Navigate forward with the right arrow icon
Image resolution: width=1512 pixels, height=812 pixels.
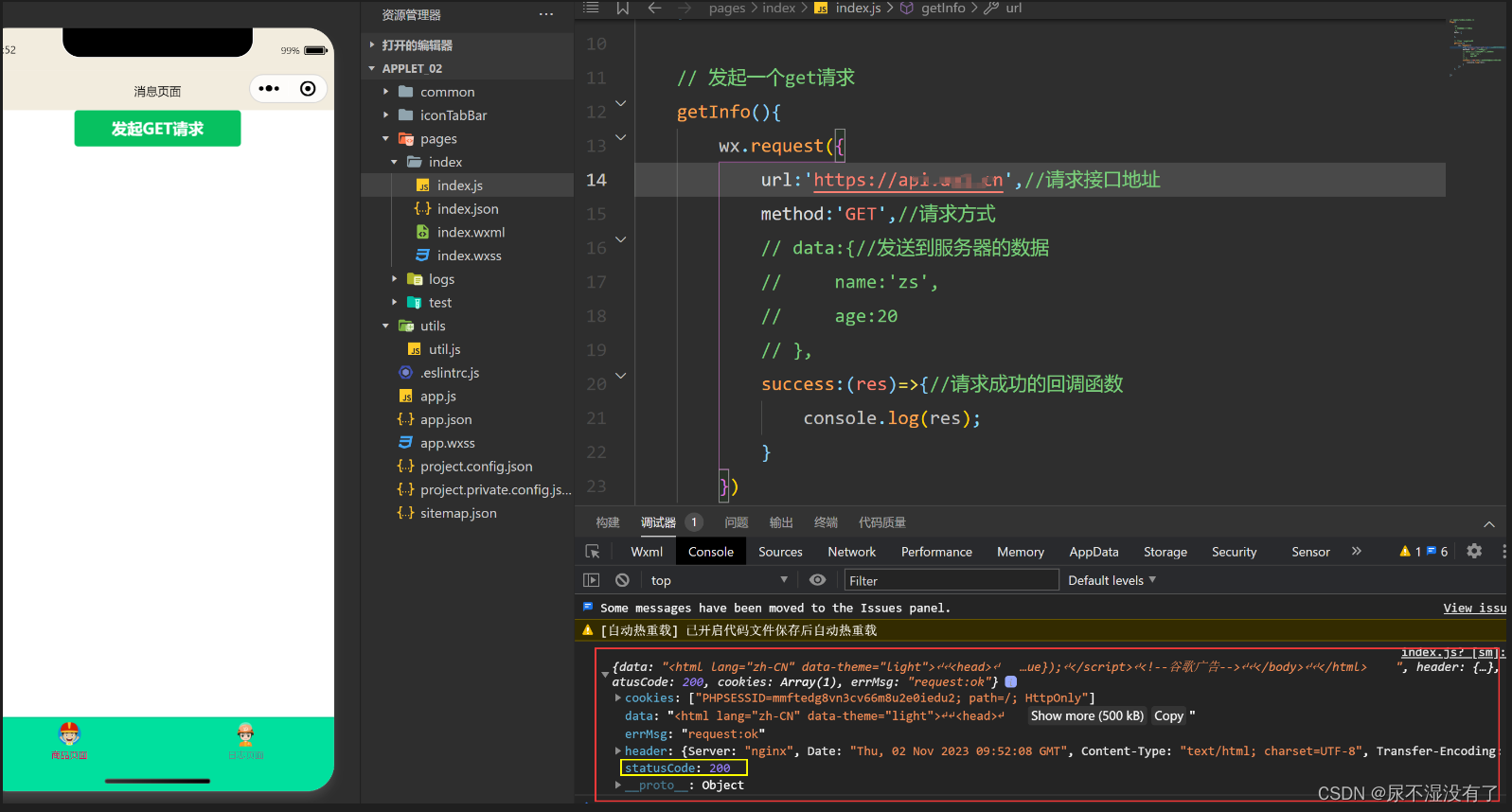(x=685, y=8)
